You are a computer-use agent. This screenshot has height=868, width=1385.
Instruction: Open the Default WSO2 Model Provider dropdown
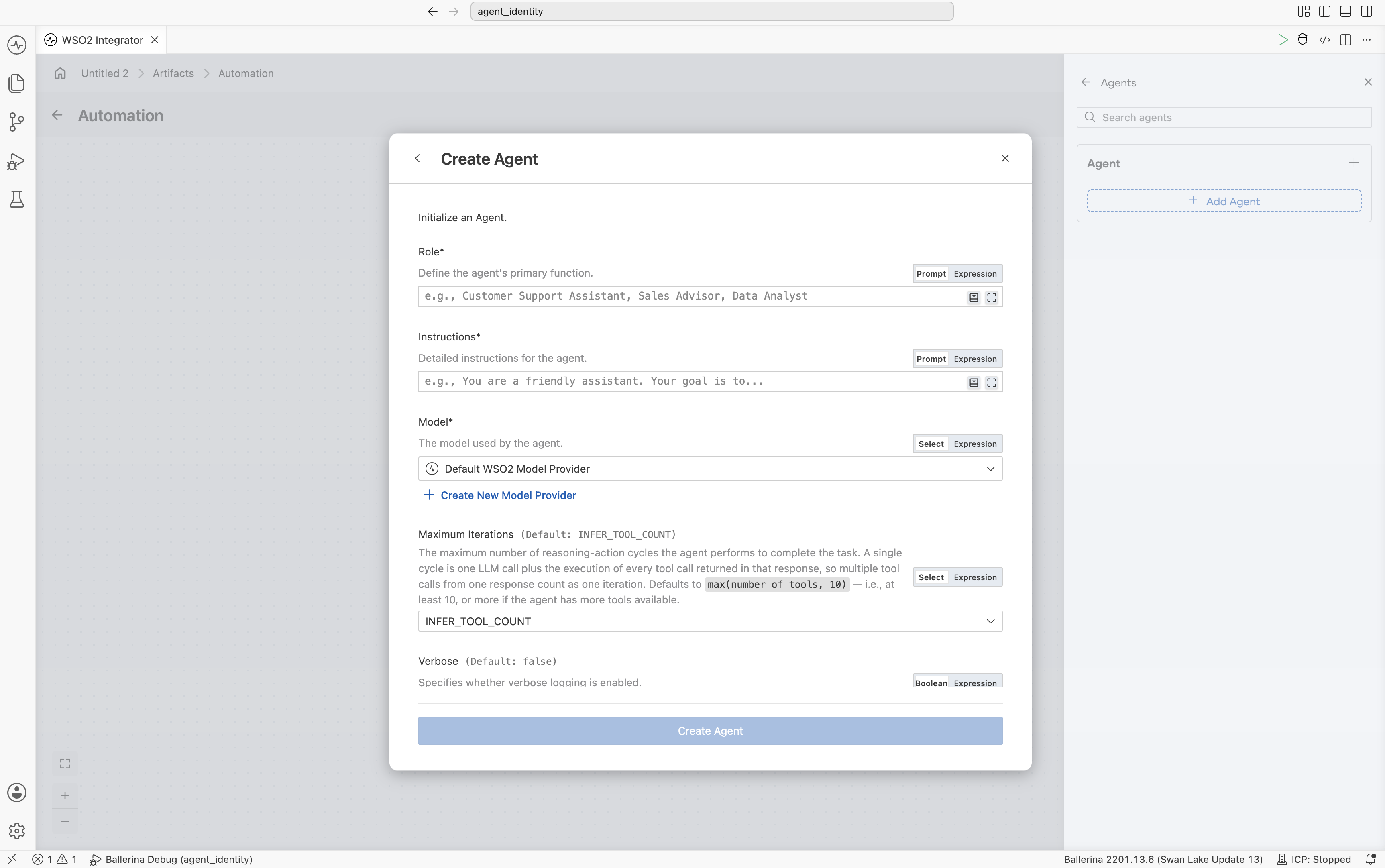click(x=710, y=469)
